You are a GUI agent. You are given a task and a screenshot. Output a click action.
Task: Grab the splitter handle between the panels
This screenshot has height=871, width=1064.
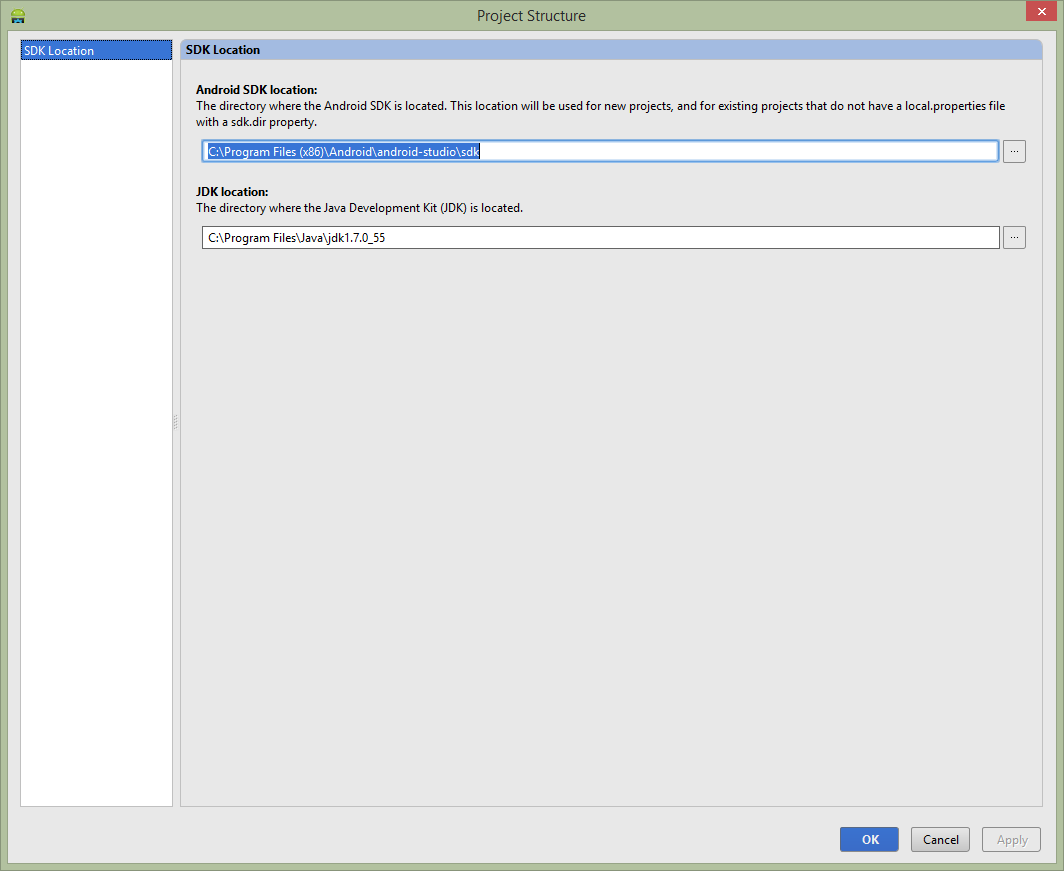[x=176, y=422]
